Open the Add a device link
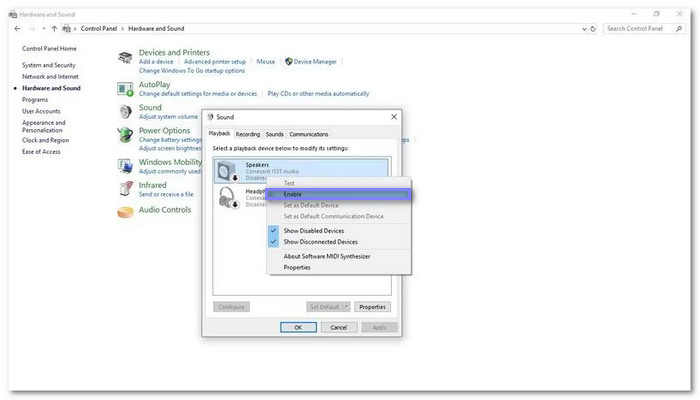The height and width of the screenshot is (400, 700). point(156,62)
